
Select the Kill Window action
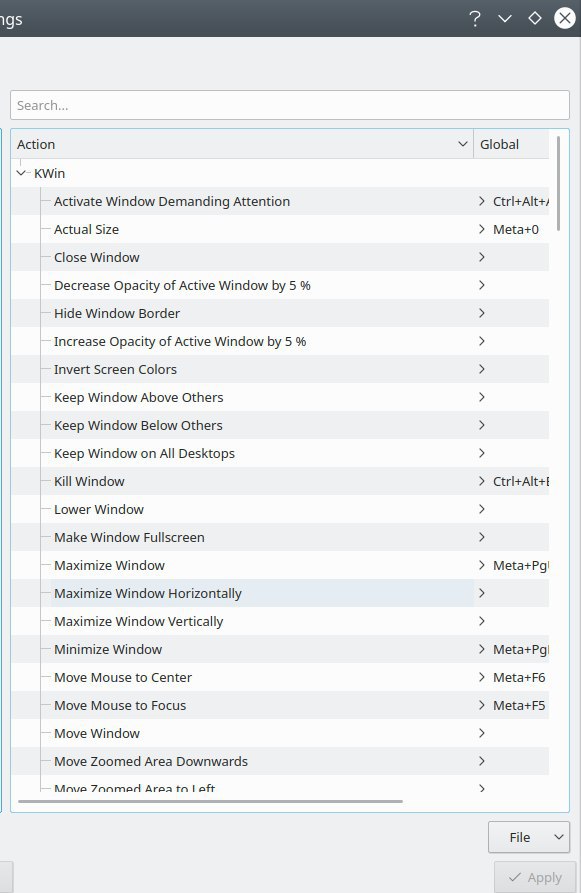(89, 481)
